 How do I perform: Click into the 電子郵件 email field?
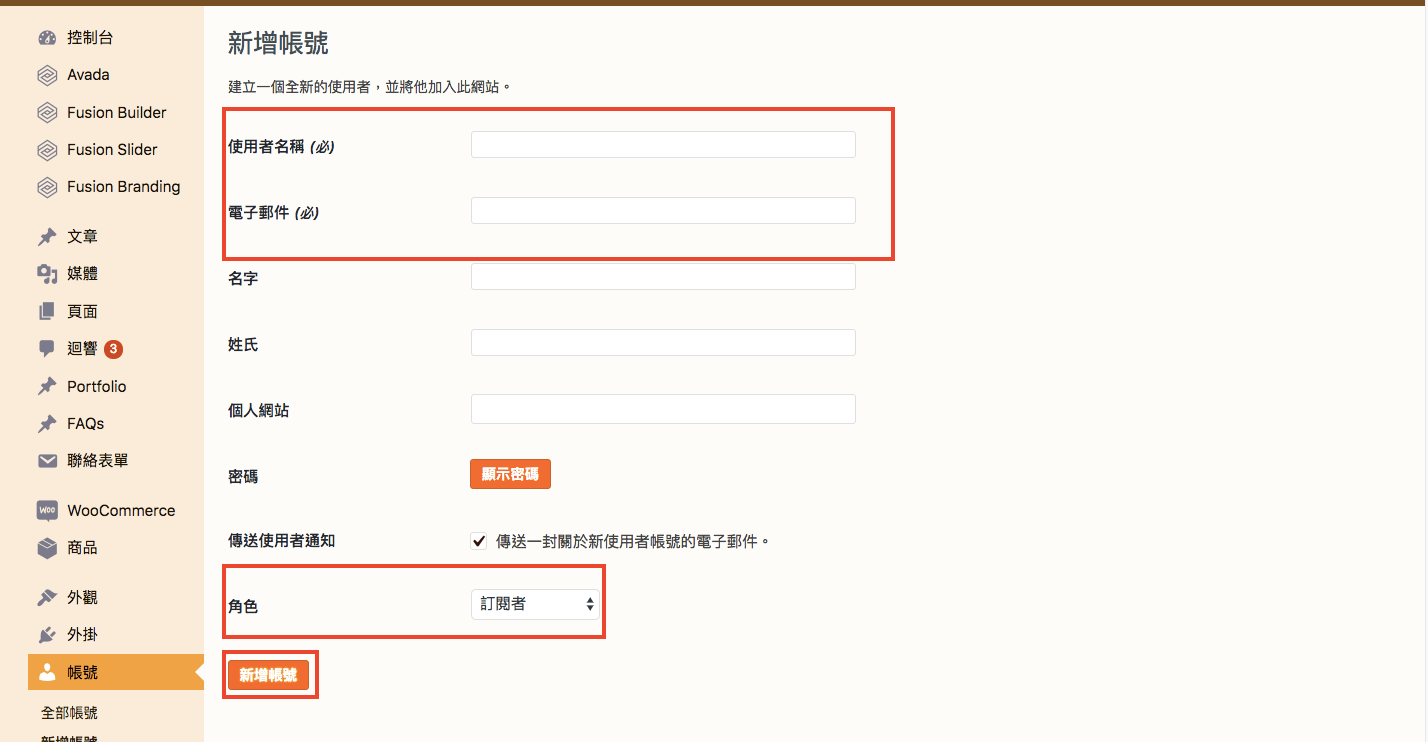(x=663, y=211)
